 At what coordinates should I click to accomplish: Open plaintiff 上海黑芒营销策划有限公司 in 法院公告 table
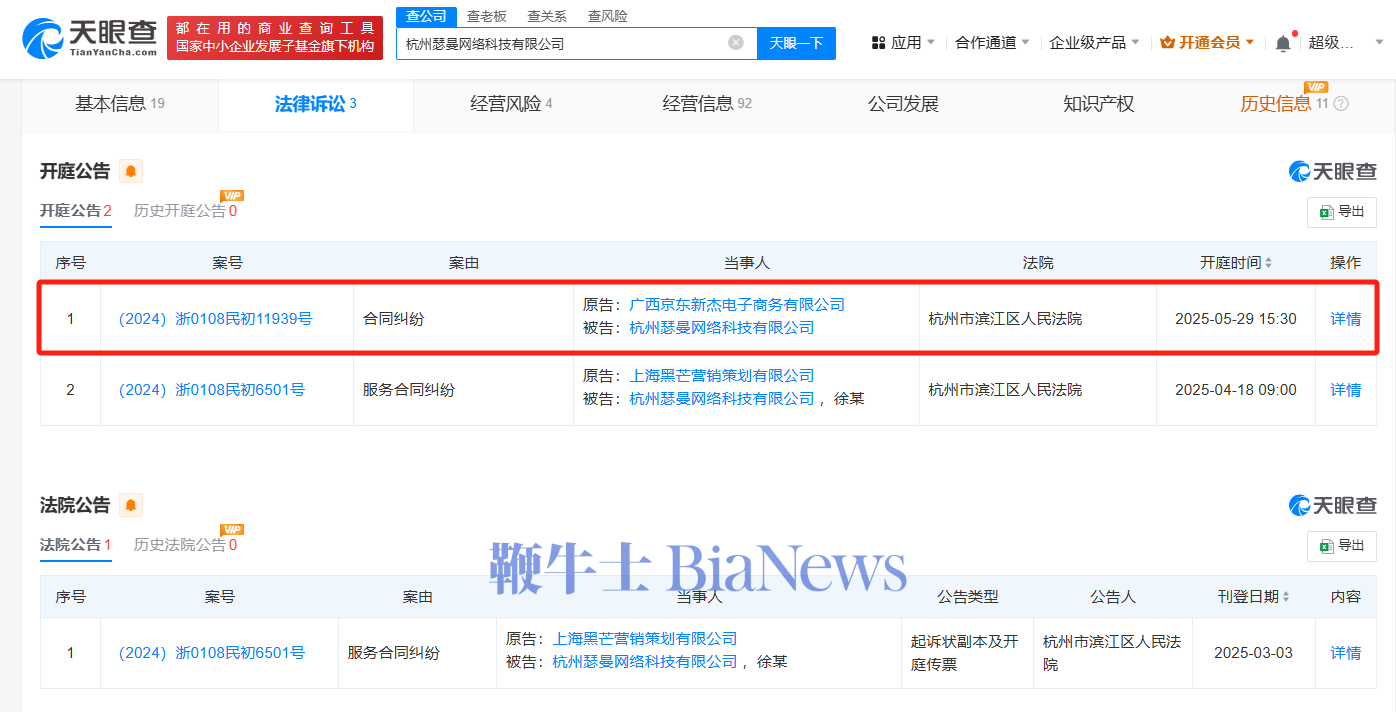[645, 639]
